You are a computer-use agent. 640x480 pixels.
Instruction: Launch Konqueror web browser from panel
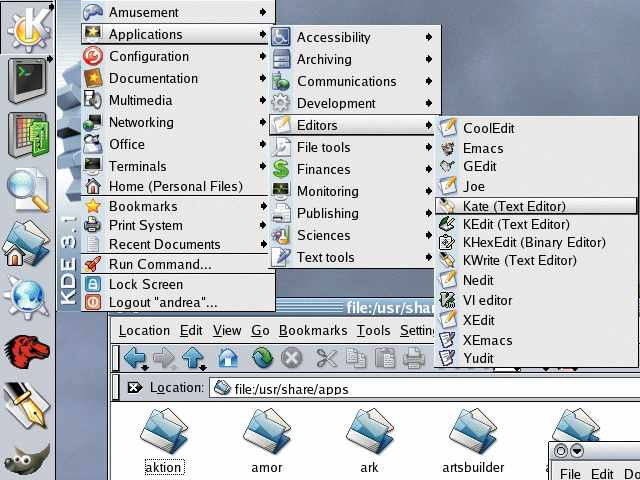27,297
